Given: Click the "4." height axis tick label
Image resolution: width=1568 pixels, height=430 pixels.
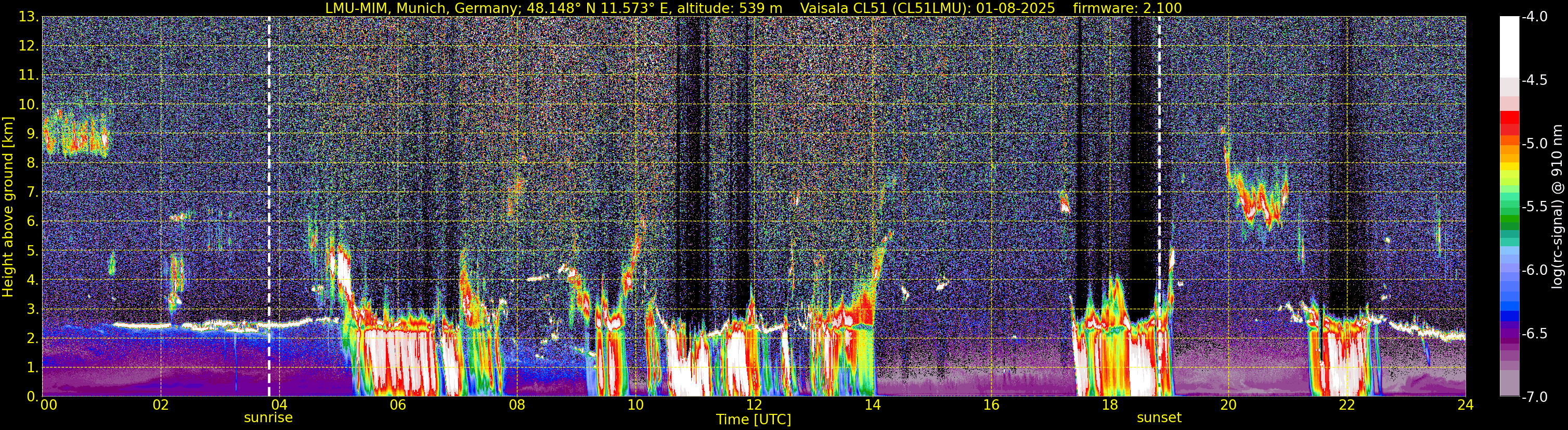Looking at the screenshot, I should [x=32, y=280].
